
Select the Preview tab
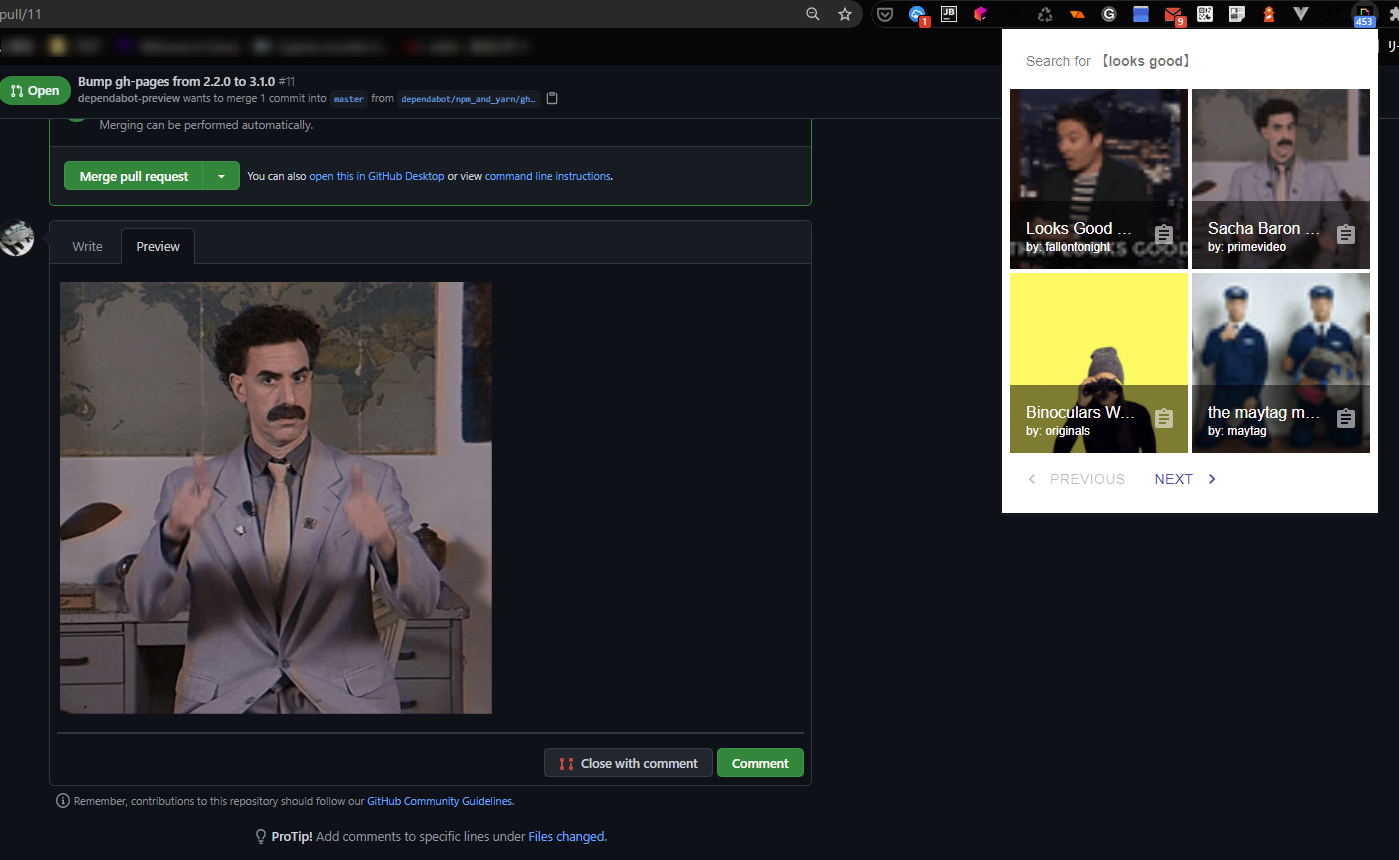(x=158, y=246)
